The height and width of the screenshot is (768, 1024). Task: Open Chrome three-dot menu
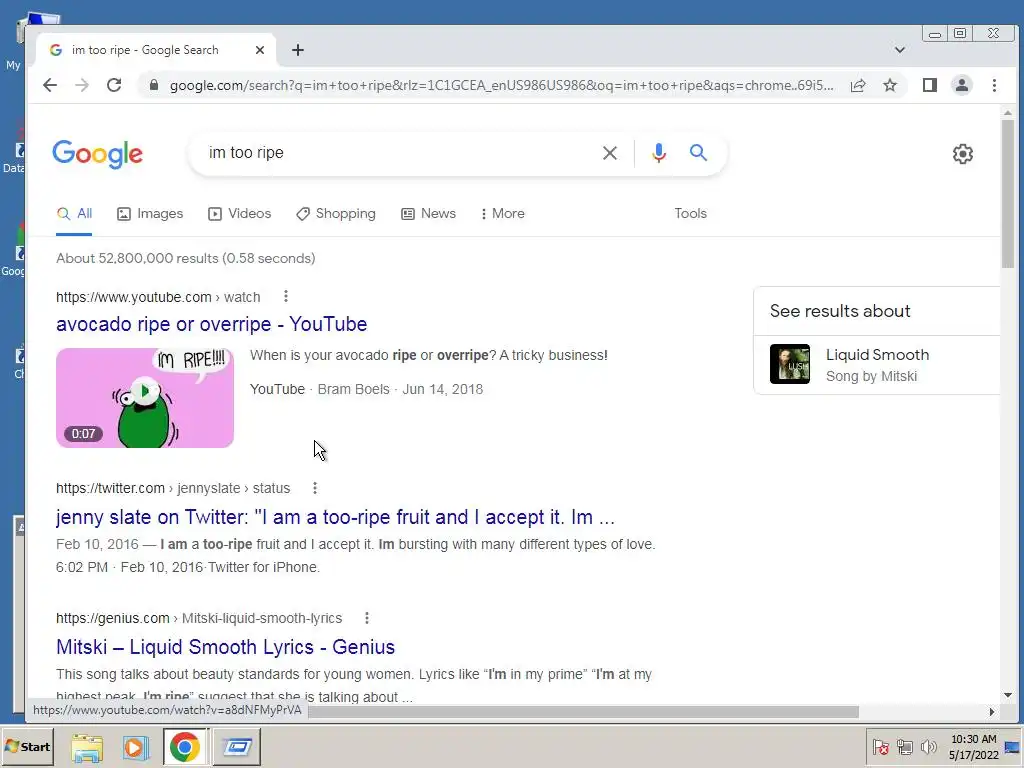tap(994, 85)
